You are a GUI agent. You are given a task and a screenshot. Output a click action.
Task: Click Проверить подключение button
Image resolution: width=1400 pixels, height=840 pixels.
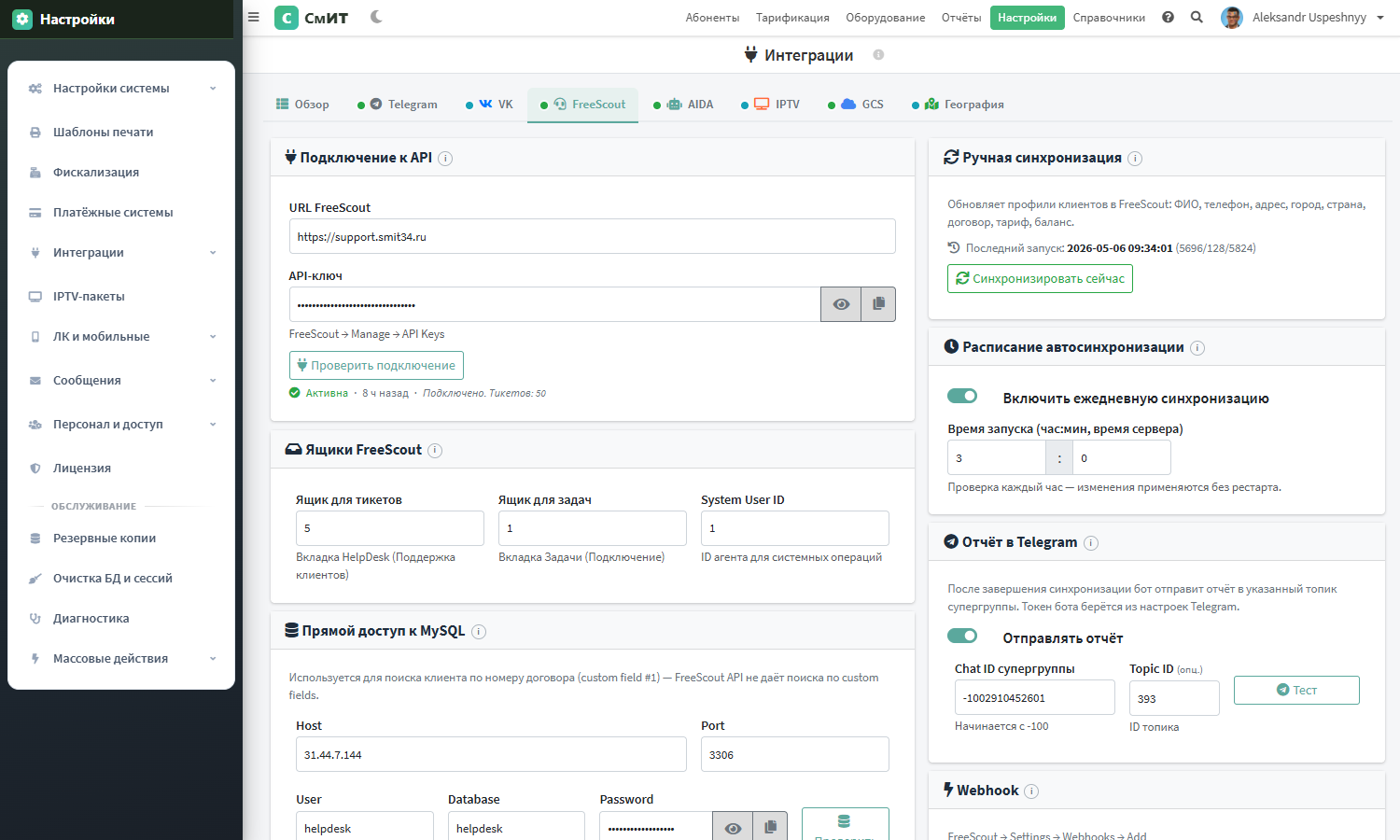tap(376, 366)
